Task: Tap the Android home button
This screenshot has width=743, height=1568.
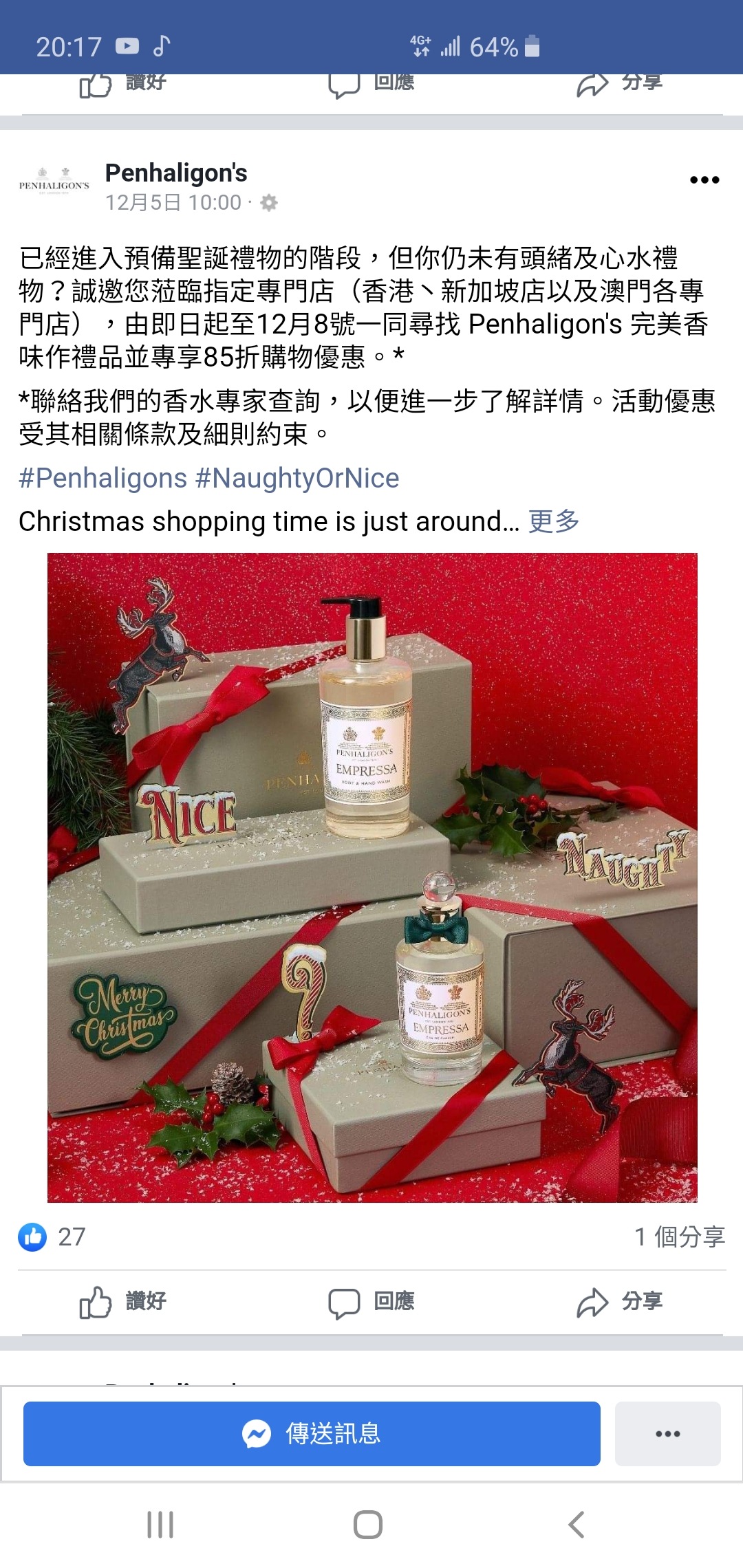Action: pyautogui.click(x=368, y=1525)
